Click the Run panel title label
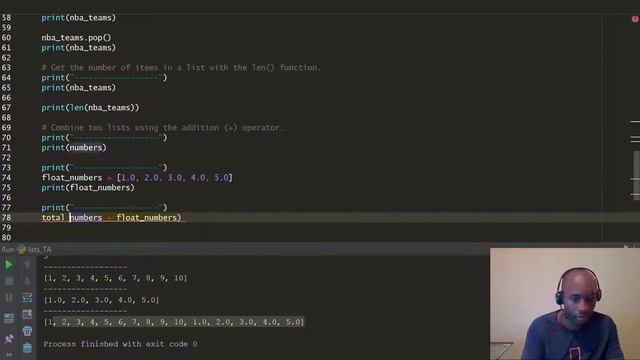Screen dimensions: 640x360 point(7,249)
